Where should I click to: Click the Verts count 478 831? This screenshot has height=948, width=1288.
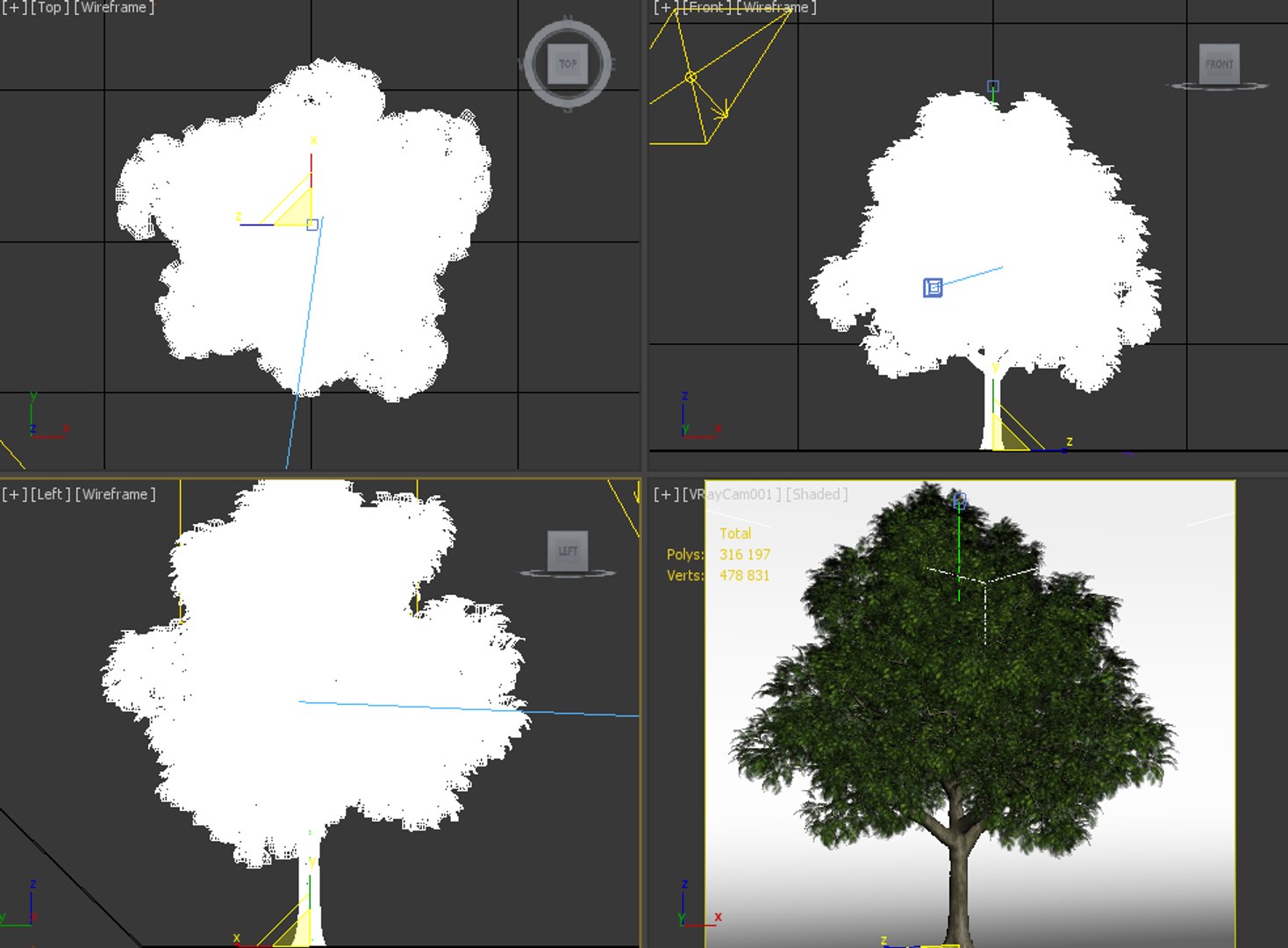coord(744,575)
